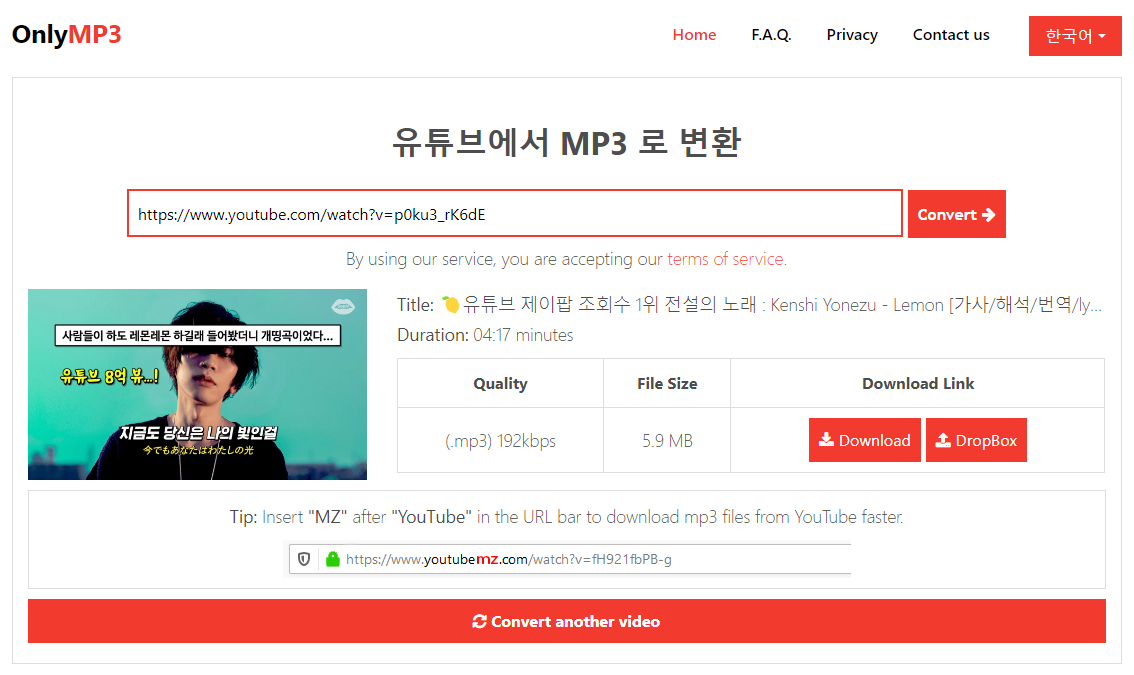Screen dimensions: 1134x675
Task: Click the Lemon video thumbnail
Action: click(197, 384)
